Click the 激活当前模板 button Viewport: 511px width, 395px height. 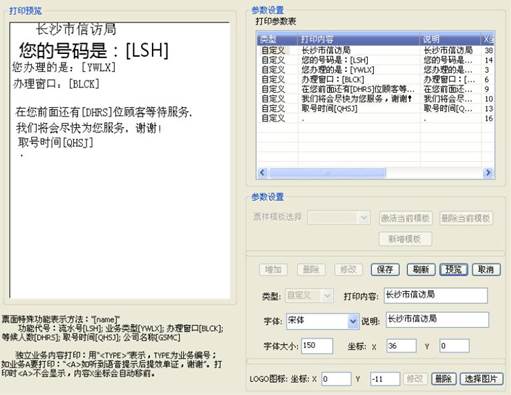406,218
